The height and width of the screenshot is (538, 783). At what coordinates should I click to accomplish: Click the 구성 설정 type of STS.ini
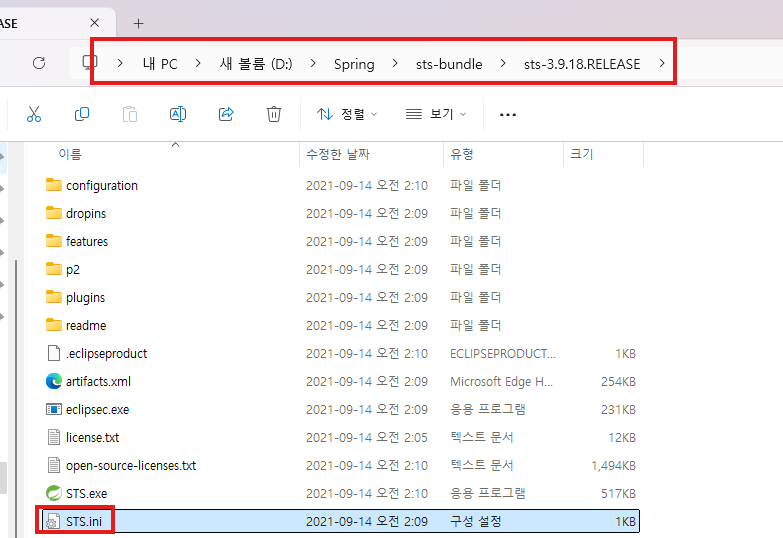point(475,522)
